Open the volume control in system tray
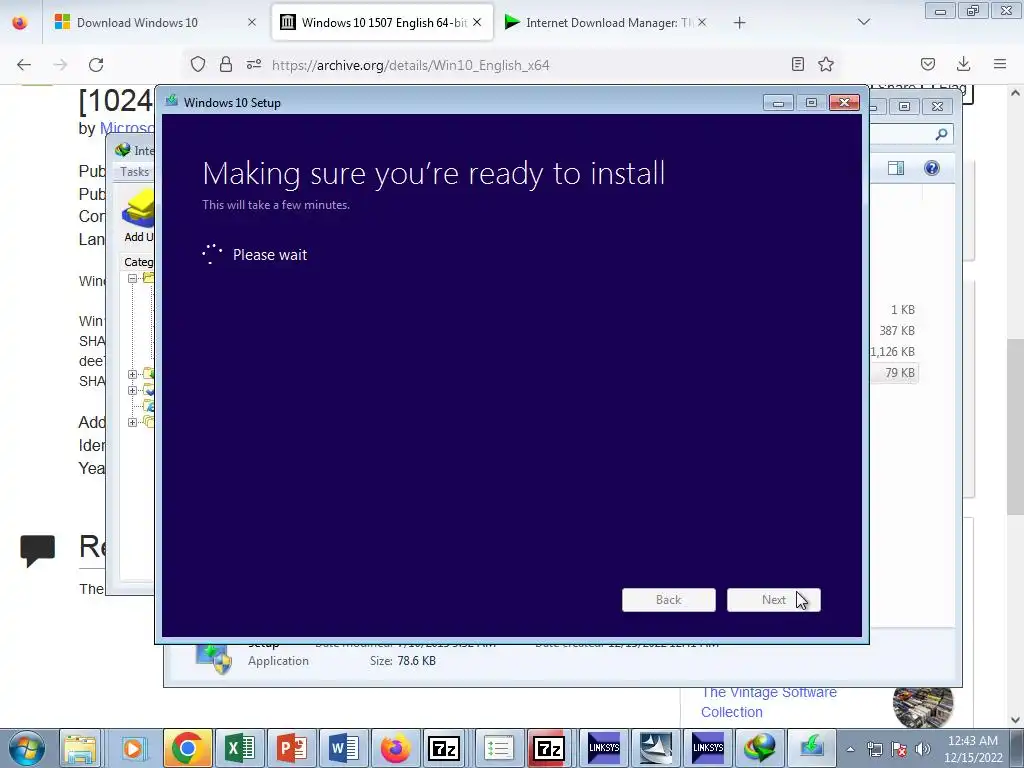Viewport: 1024px width, 768px height. pyautogui.click(x=923, y=749)
